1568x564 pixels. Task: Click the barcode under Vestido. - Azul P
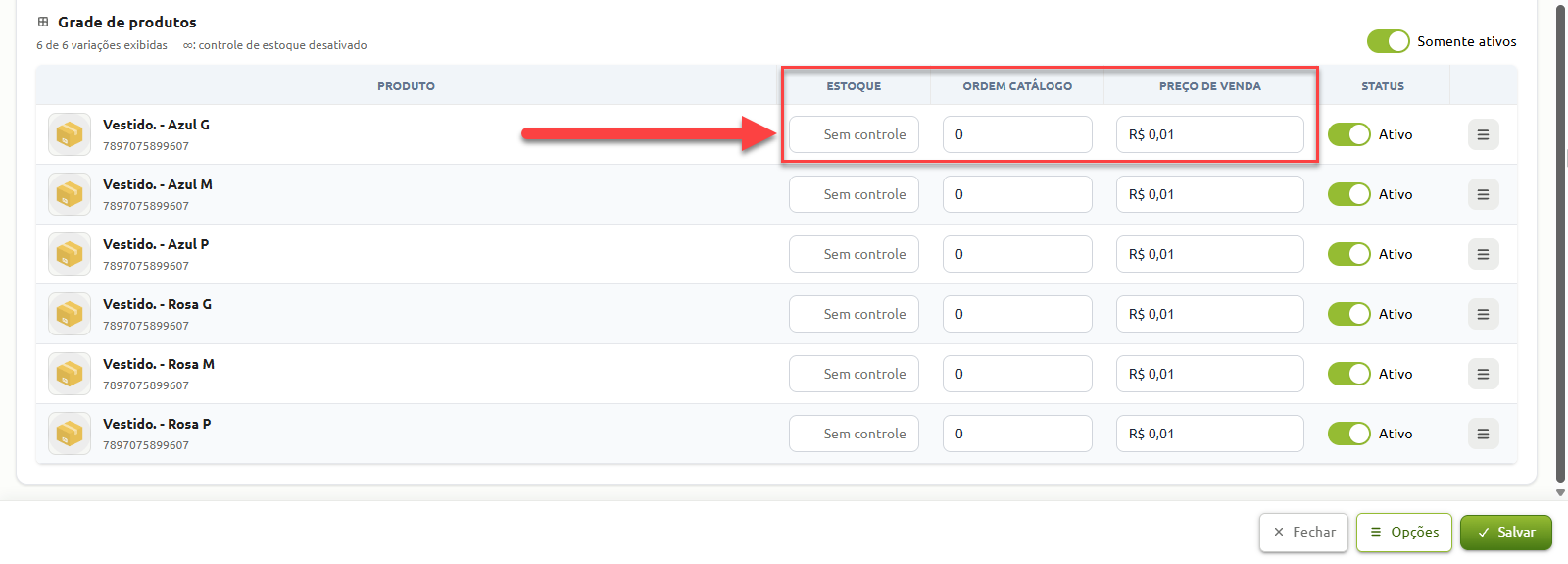pyautogui.click(x=146, y=266)
